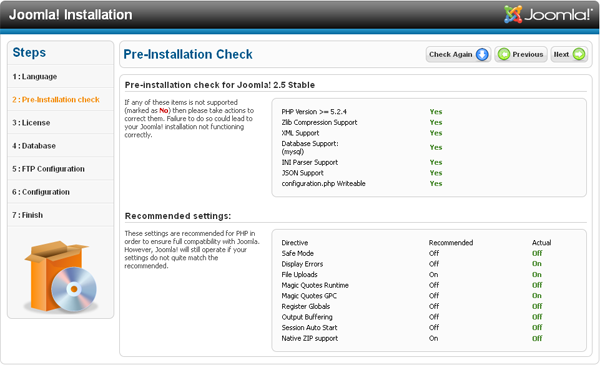600x365 pixels.
Task: Click 'Pre-installation check for Joomla! 2.5 Stable' heading
Action: 220,85
